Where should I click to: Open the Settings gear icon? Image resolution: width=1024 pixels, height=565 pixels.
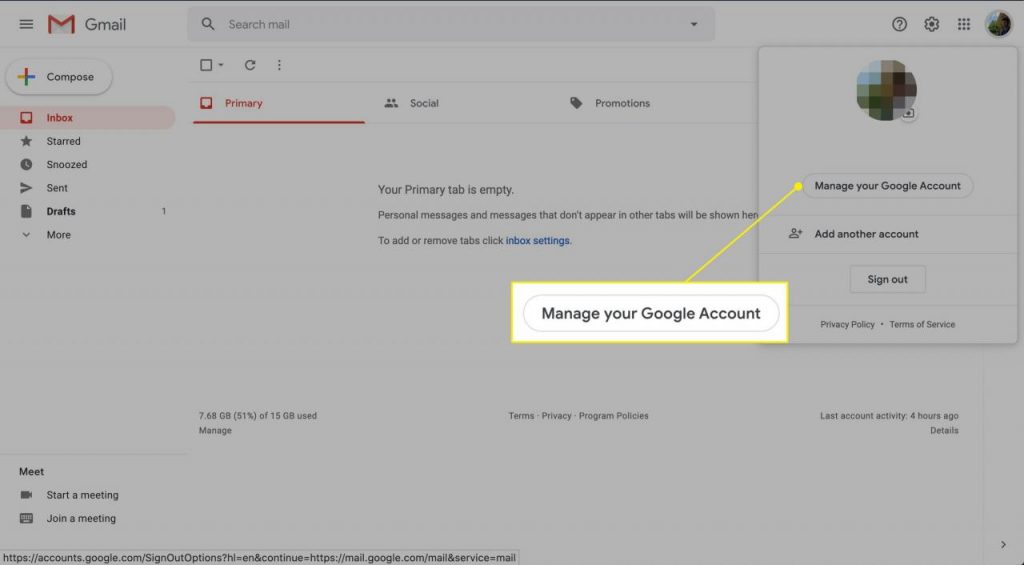(931, 24)
